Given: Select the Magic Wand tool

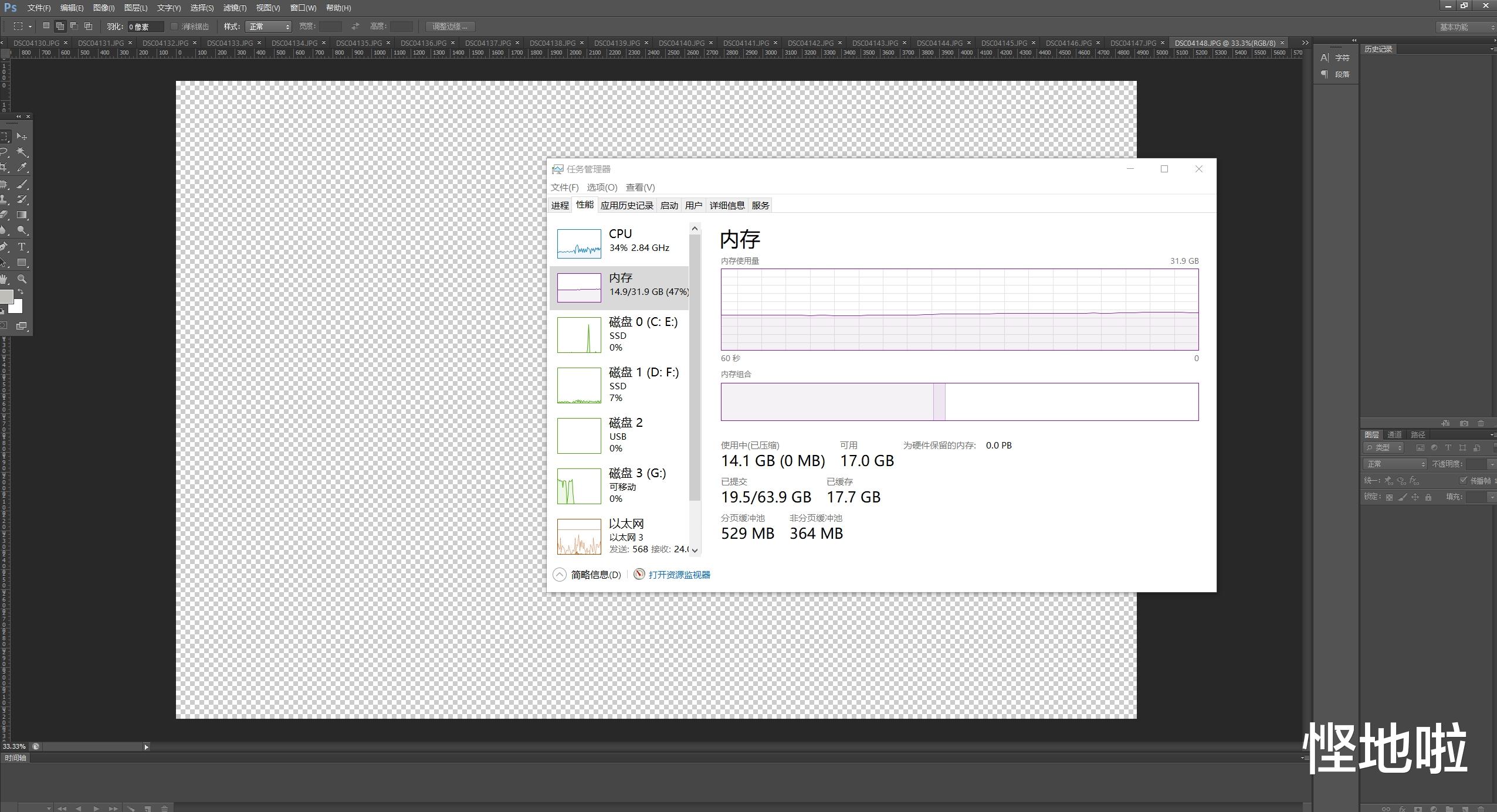Looking at the screenshot, I should (x=22, y=152).
